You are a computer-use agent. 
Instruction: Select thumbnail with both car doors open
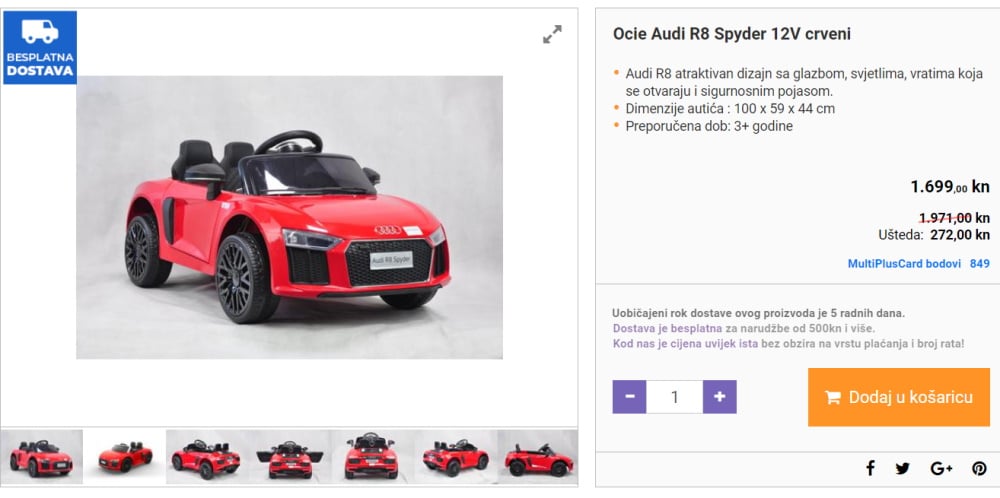tap(289, 457)
